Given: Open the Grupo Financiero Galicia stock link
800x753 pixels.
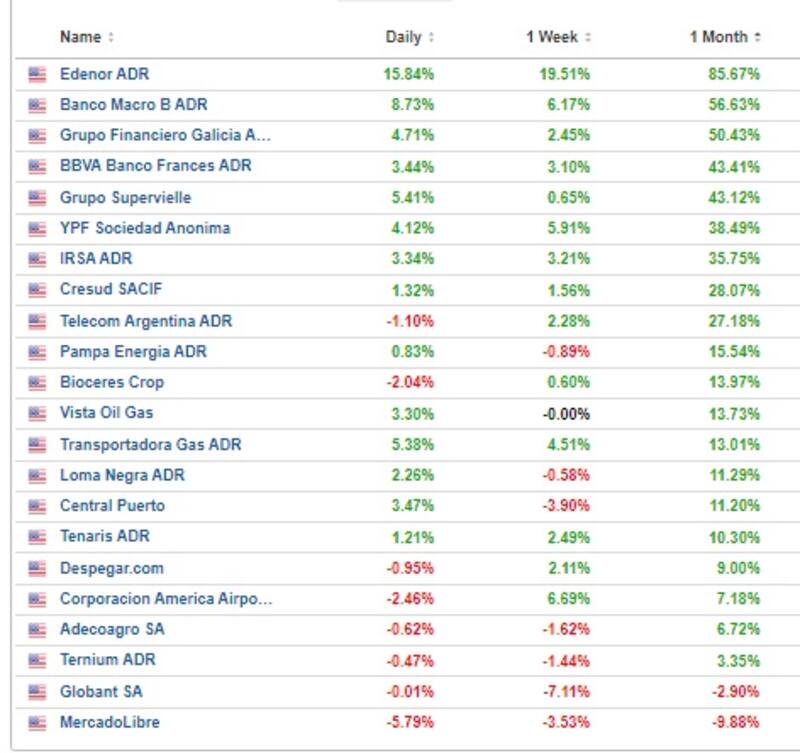Looking at the screenshot, I should pos(165,135).
